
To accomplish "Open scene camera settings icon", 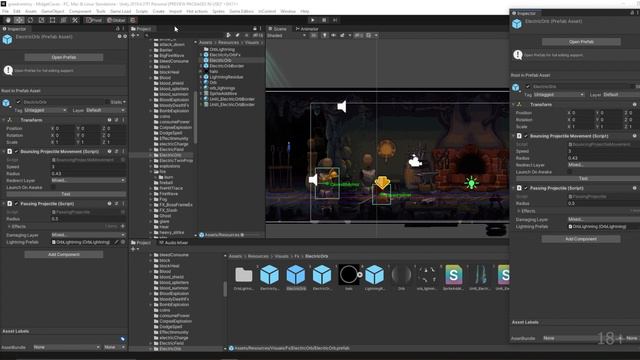I will click(x=370, y=36).
